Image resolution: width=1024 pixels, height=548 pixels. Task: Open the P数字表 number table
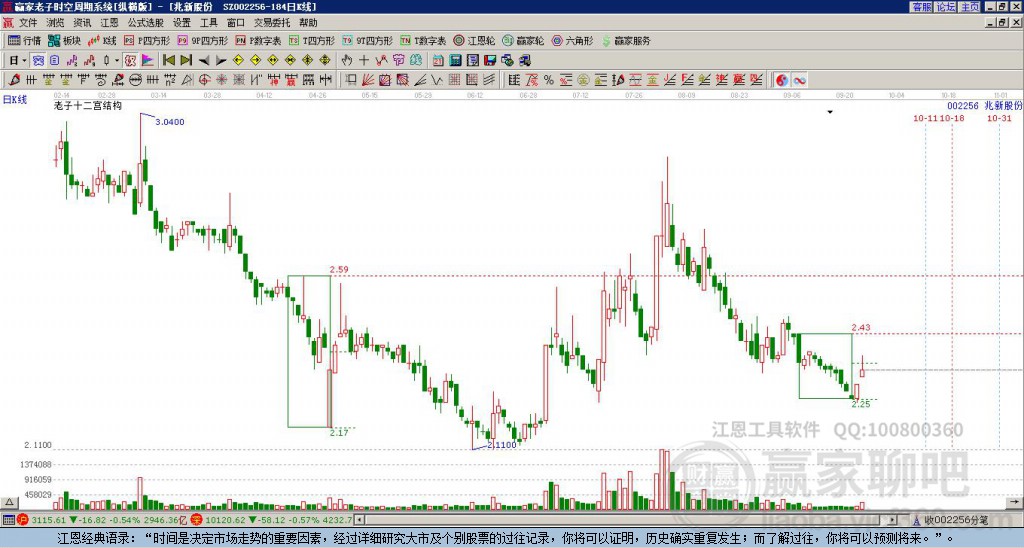point(259,40)
